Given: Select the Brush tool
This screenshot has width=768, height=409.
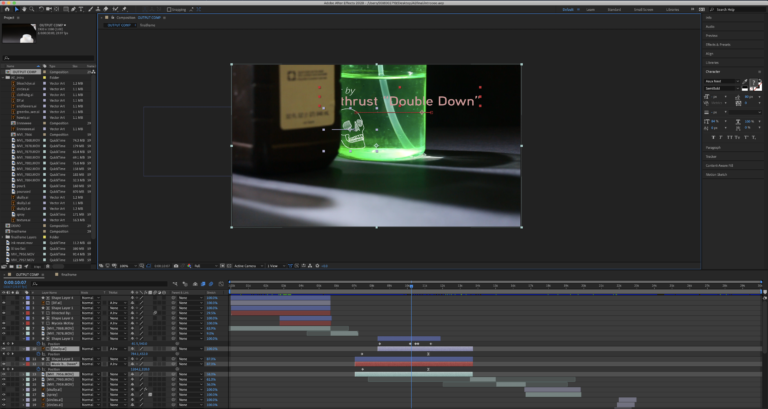Looking at the screenshot, I should tap(90, 9).
